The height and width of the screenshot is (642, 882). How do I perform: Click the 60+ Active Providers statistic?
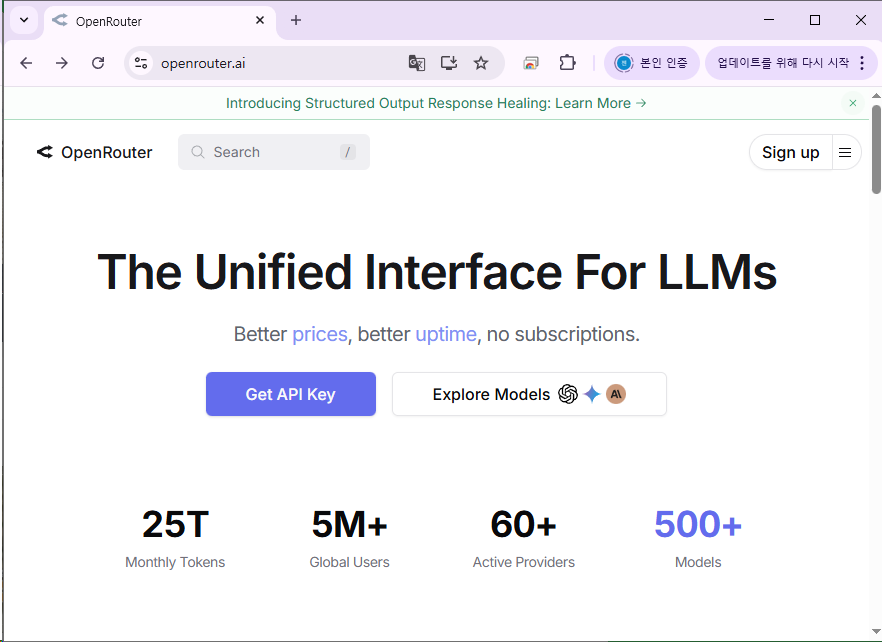524,538
